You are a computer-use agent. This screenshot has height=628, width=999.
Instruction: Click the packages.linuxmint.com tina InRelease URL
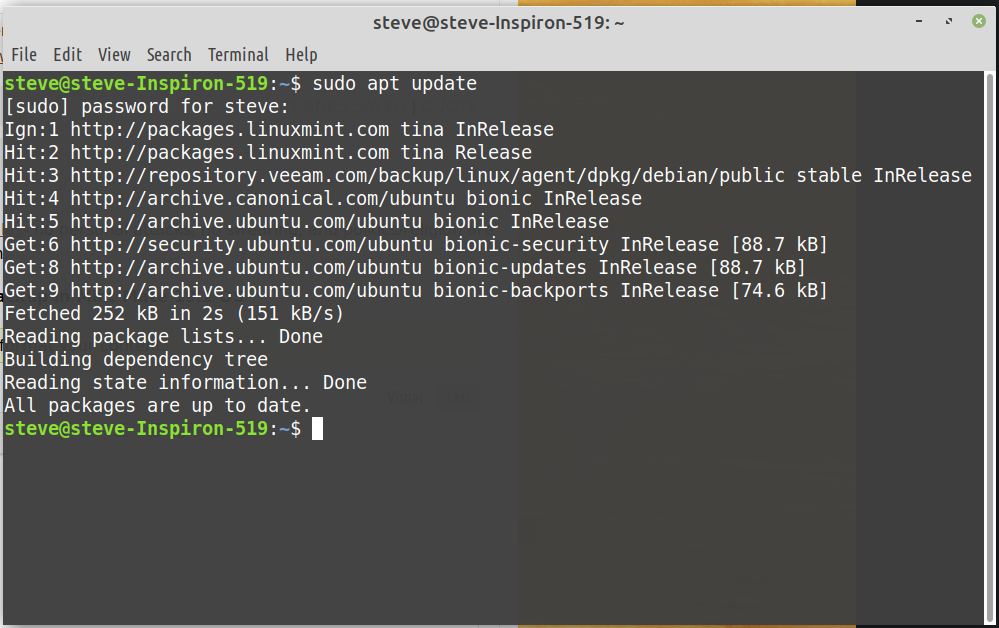229,129
